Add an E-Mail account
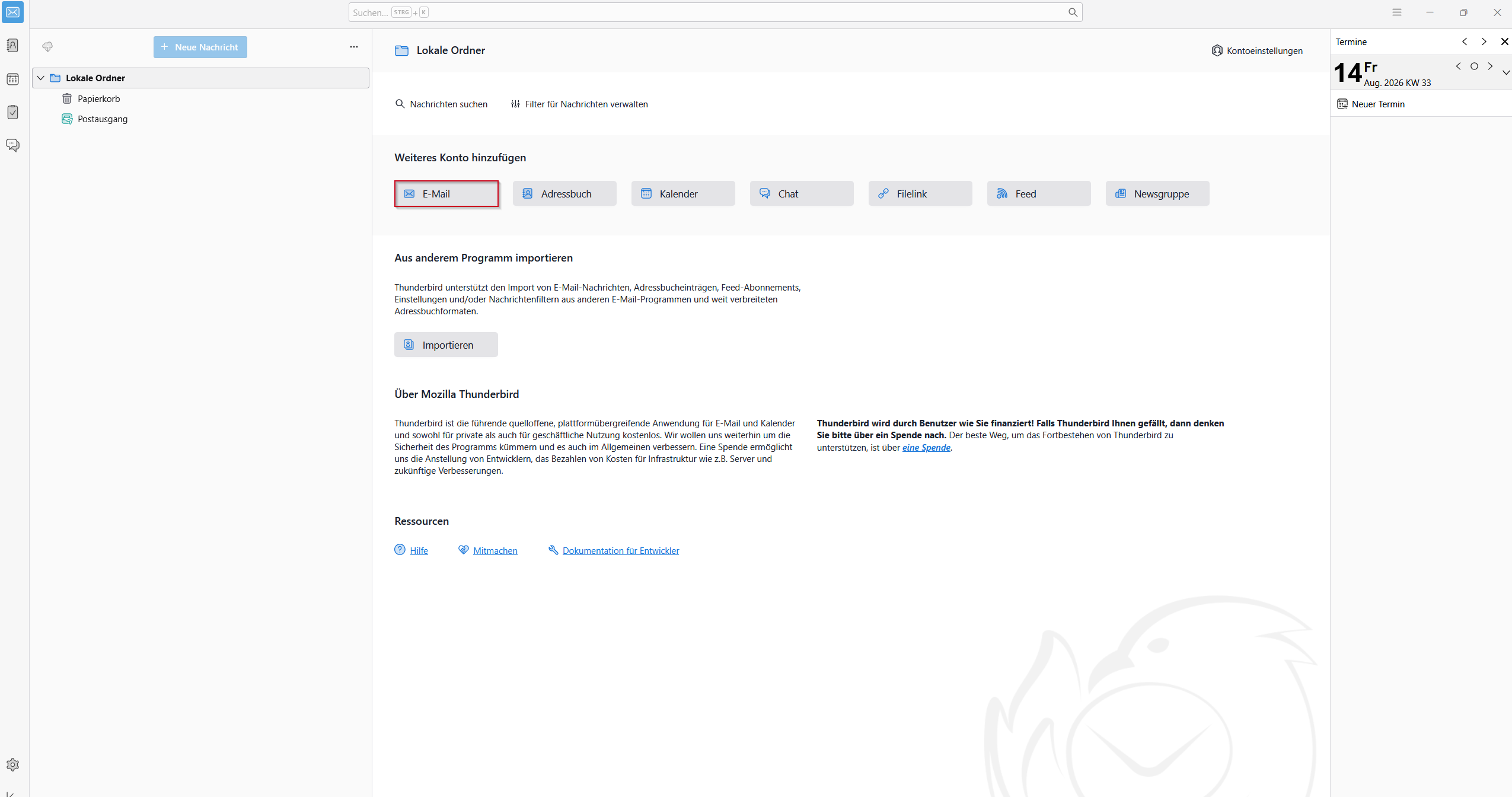This screenshot has width=1512, height=797. coord(446,193)
